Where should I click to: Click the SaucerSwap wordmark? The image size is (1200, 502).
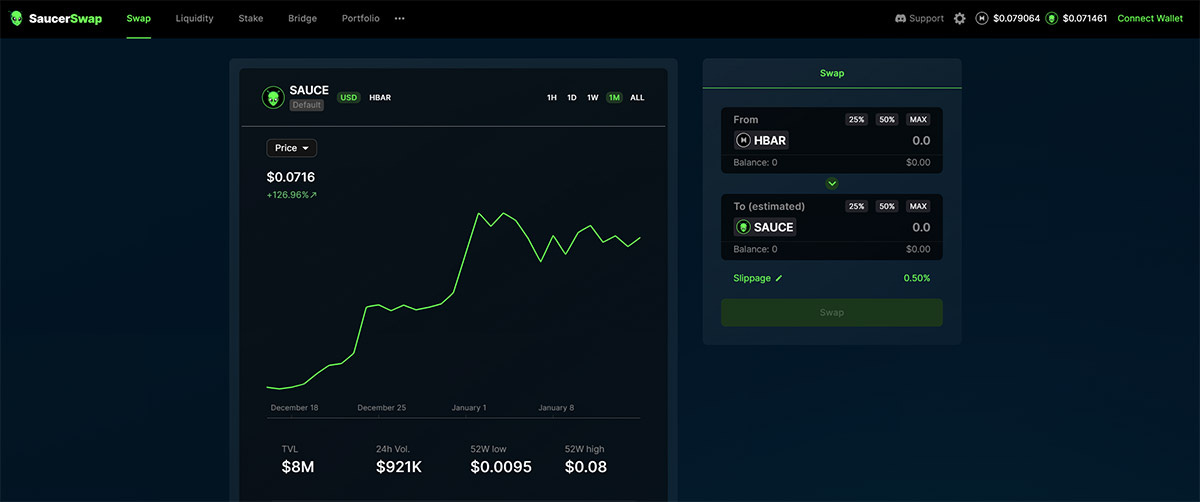pos(64,18)
